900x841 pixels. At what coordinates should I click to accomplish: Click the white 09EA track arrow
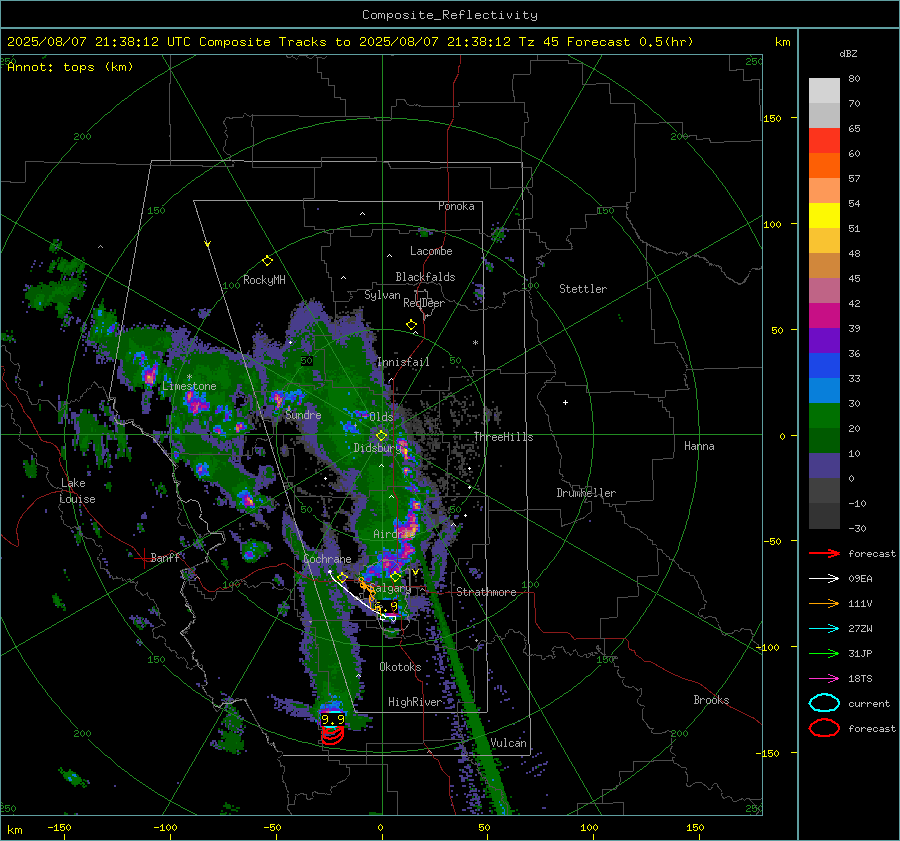point(824,579)
